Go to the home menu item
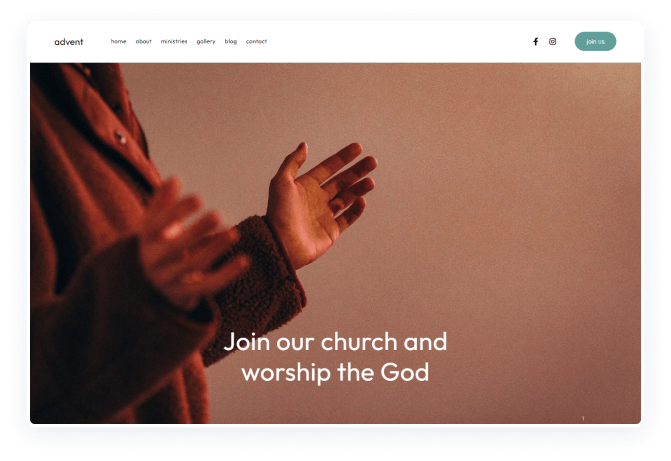 click(118, 42)
